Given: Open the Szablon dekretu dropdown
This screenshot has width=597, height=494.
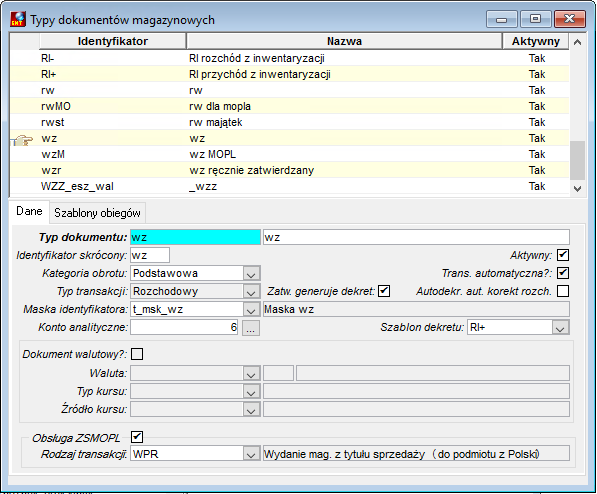Looking at the screenshot, I should pos(560,328).
